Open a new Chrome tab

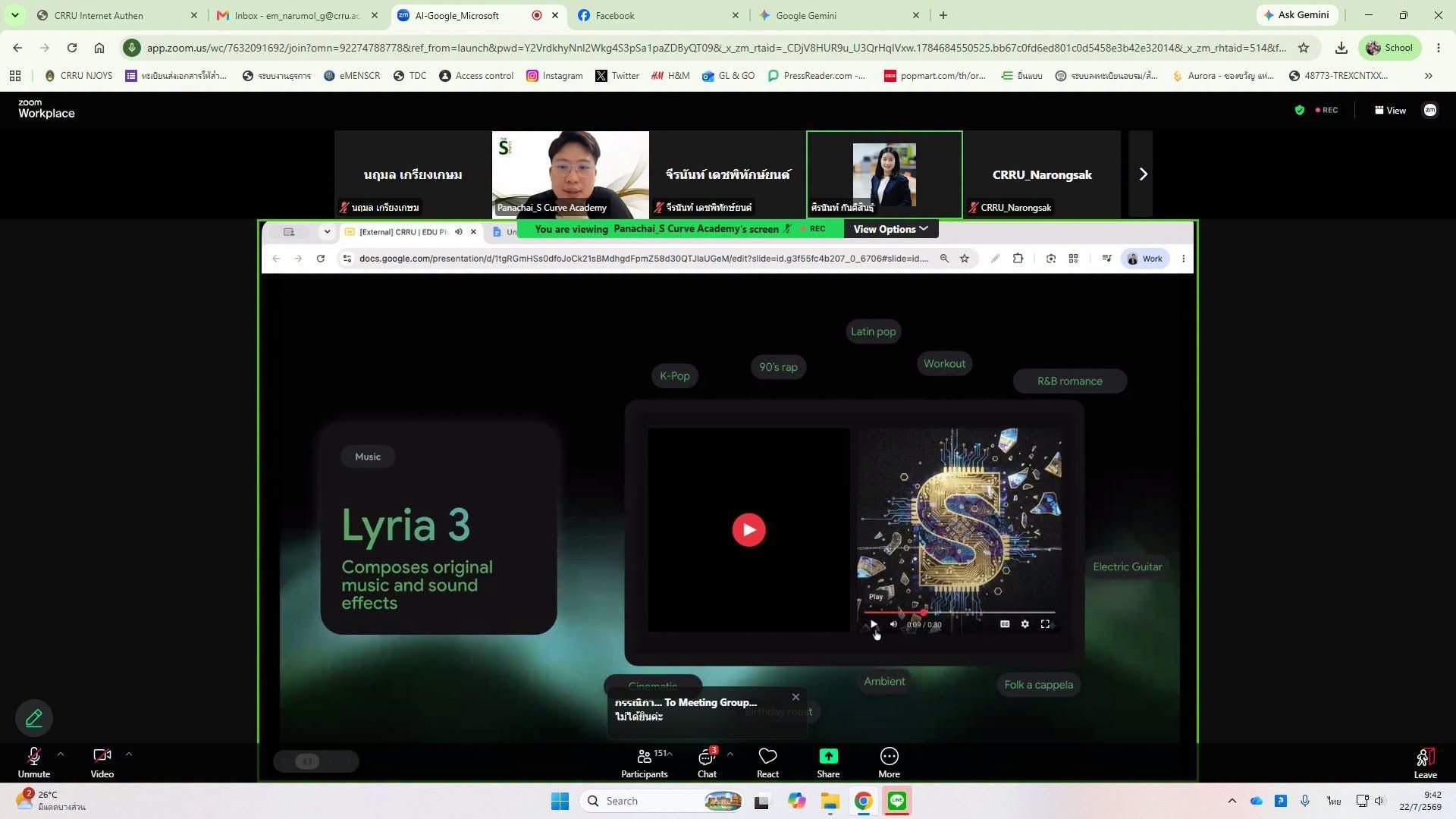[x=943, y=15]
